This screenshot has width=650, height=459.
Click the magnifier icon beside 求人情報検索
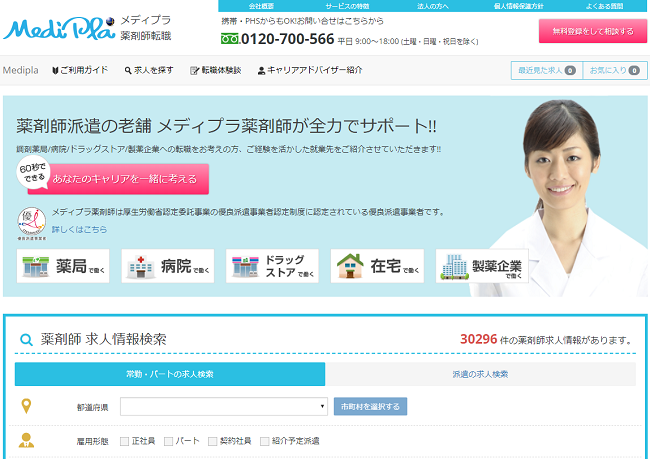pos(26,340)
